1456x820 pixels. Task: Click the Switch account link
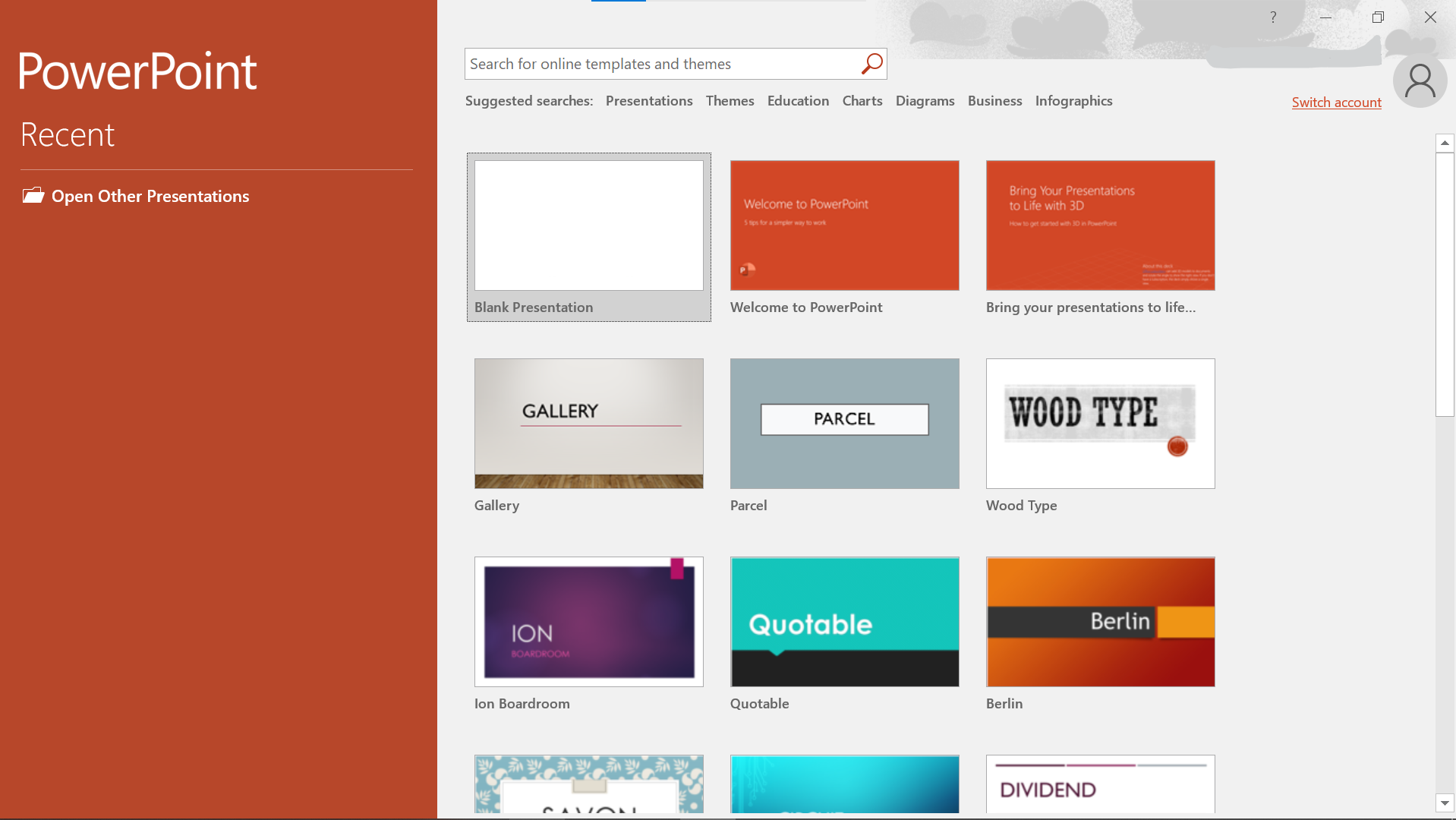pos(1336,102)
